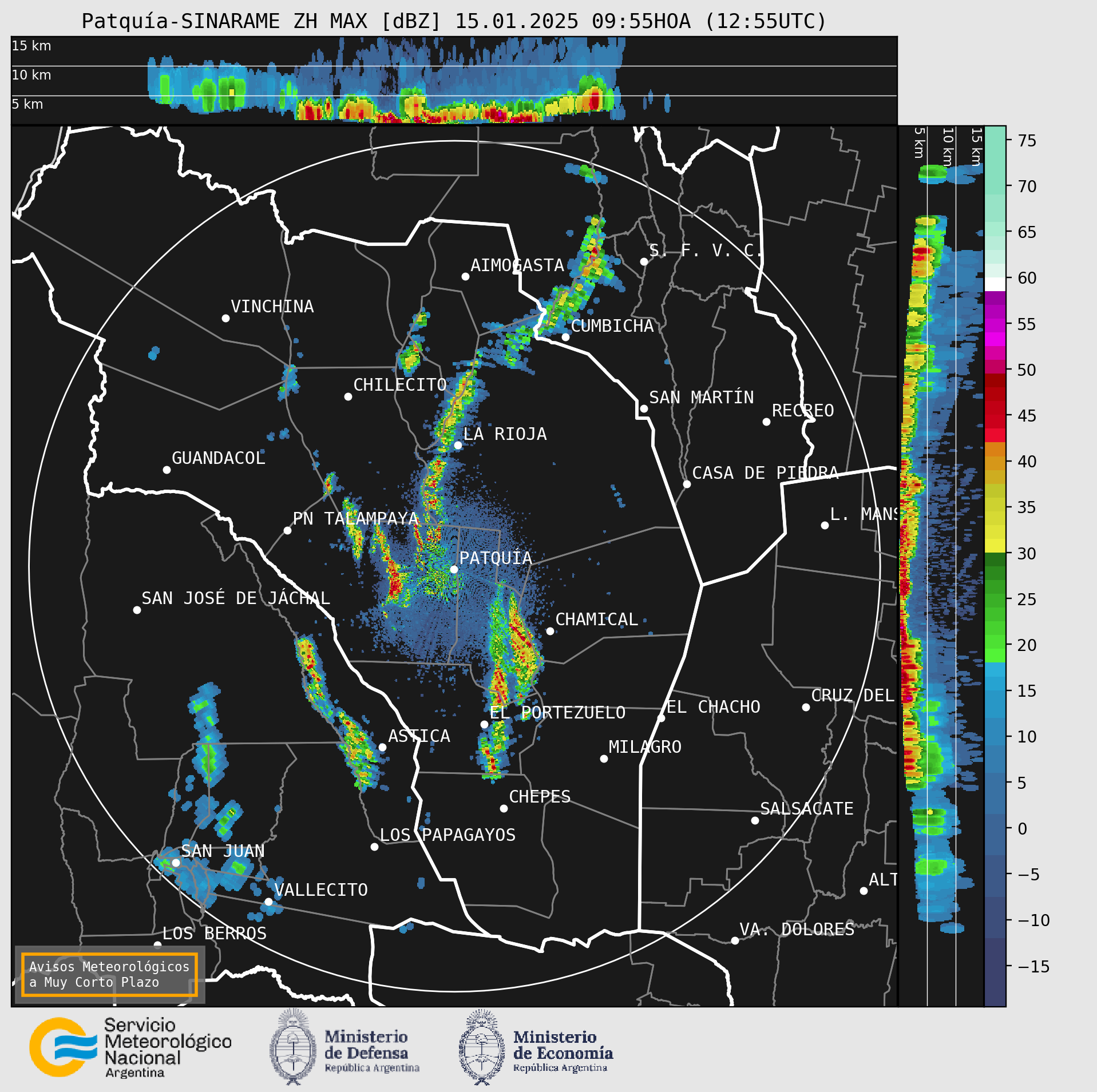
Task: Click the radar title with date 15.01.2025
Action: coord(454,21)
